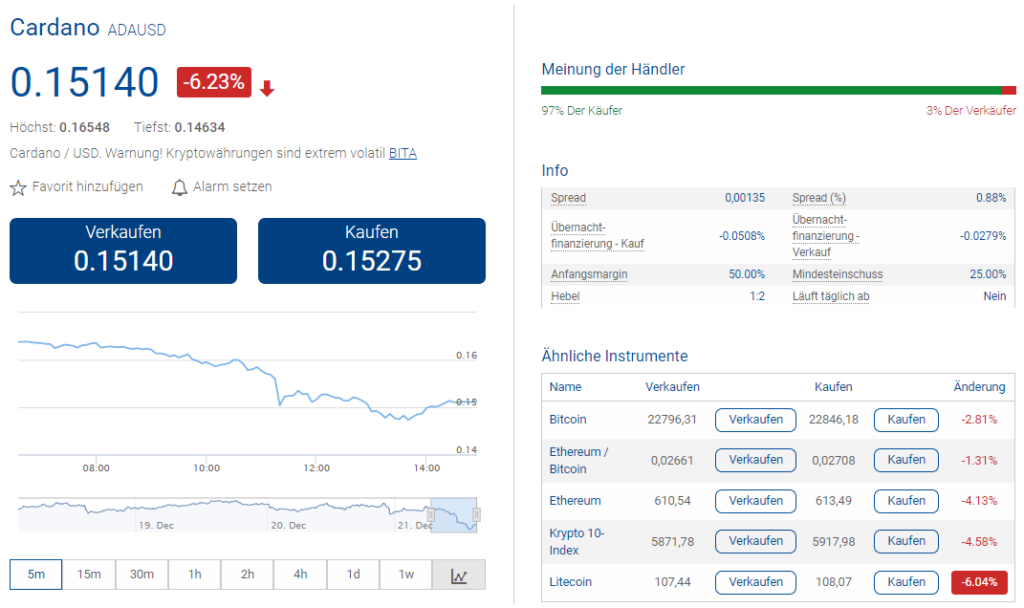Click the Ethereum buy price 613,49
Screen dimensions: 1024x608
(x=833, y=501)
